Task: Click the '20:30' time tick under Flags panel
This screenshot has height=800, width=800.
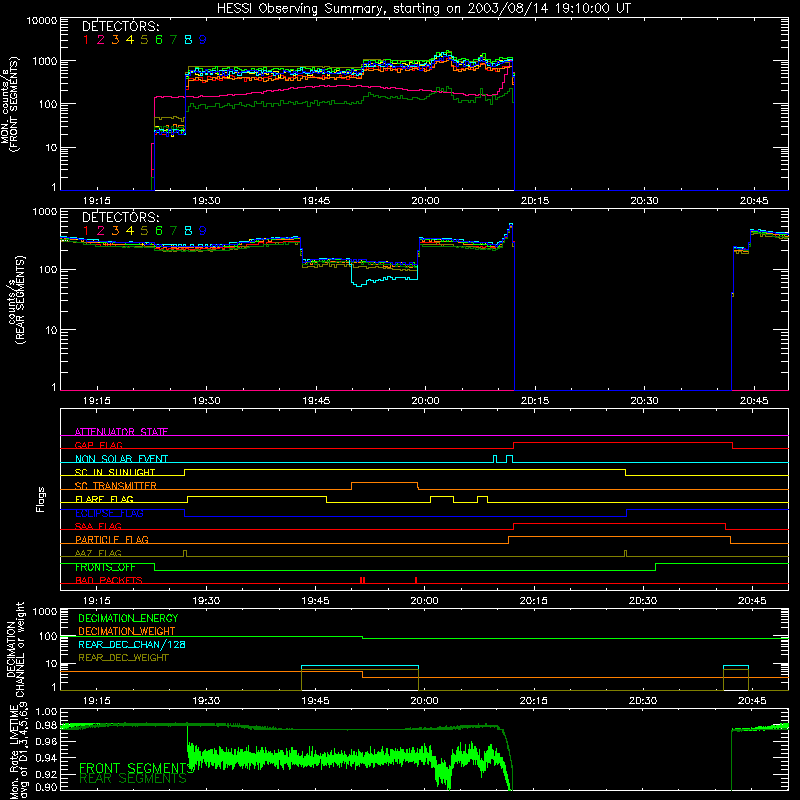Action: click(643, 601)
